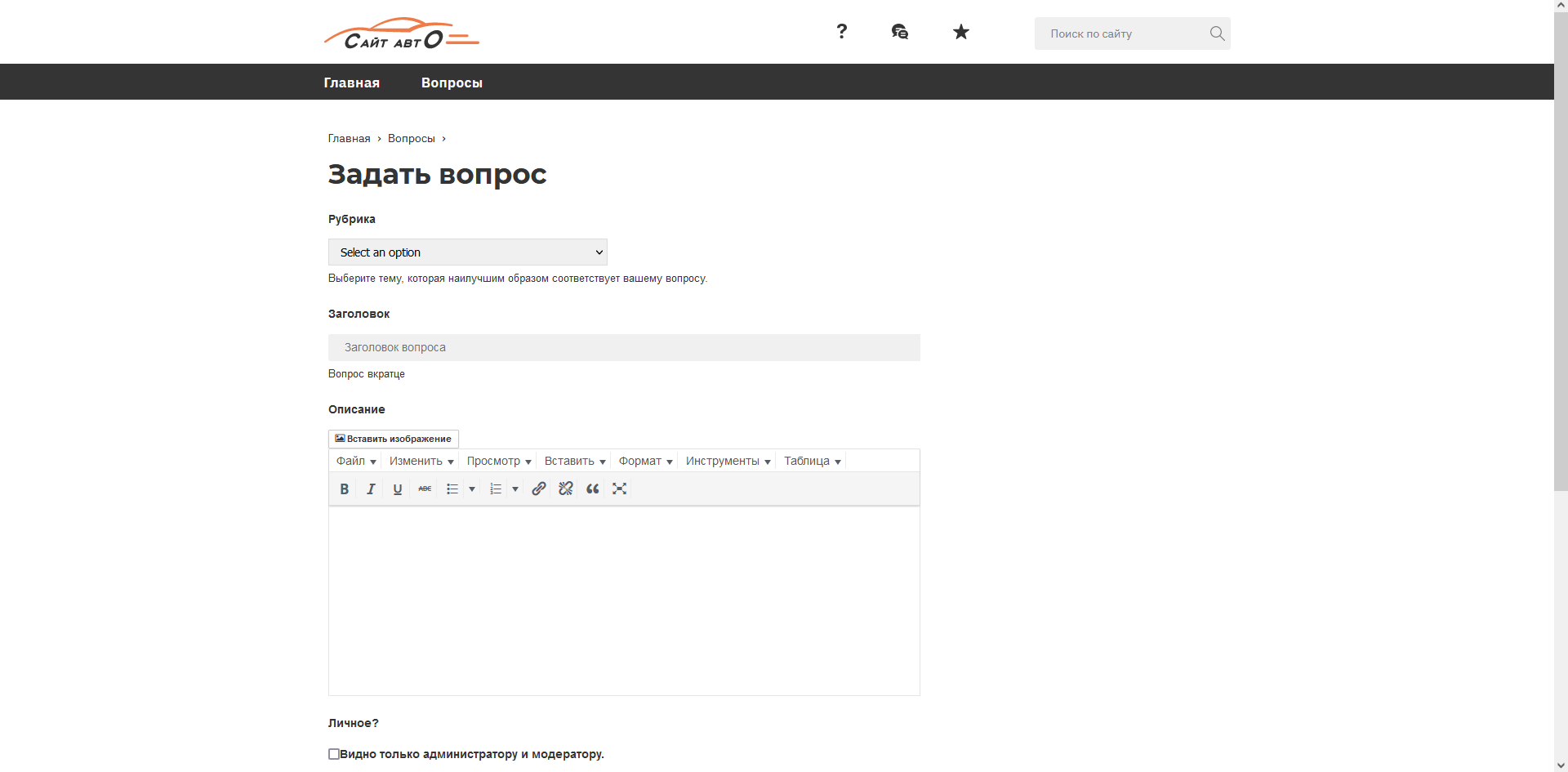Viewport: 1568px width, 772px height.
Task: Expand bulleted list style arrow
Action: [x=472, y=489]
